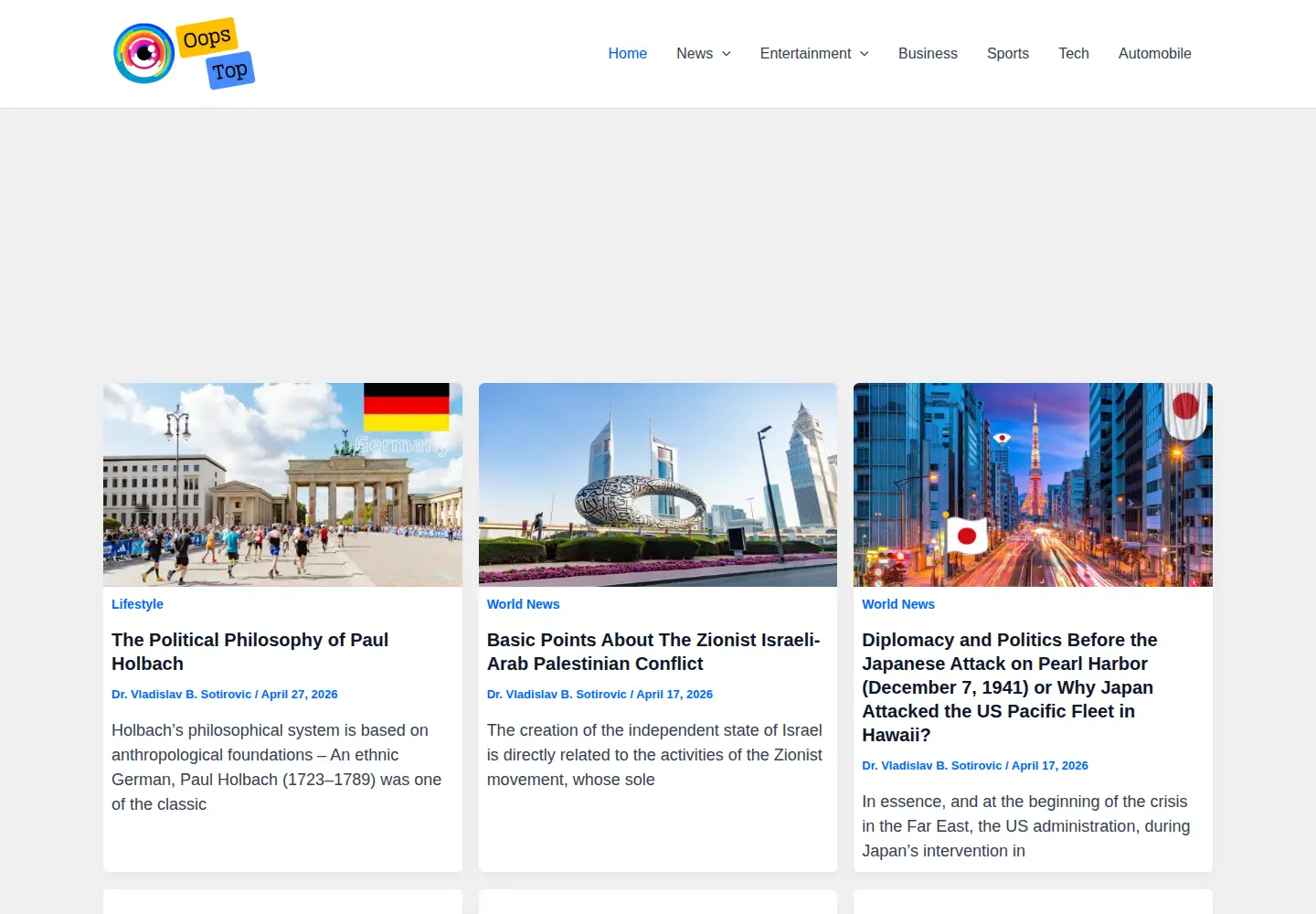Select the Holbach's philosophical system excerpt text
Image resolution: width=1316 pixels, height=914 pixels.
[277, 767]
